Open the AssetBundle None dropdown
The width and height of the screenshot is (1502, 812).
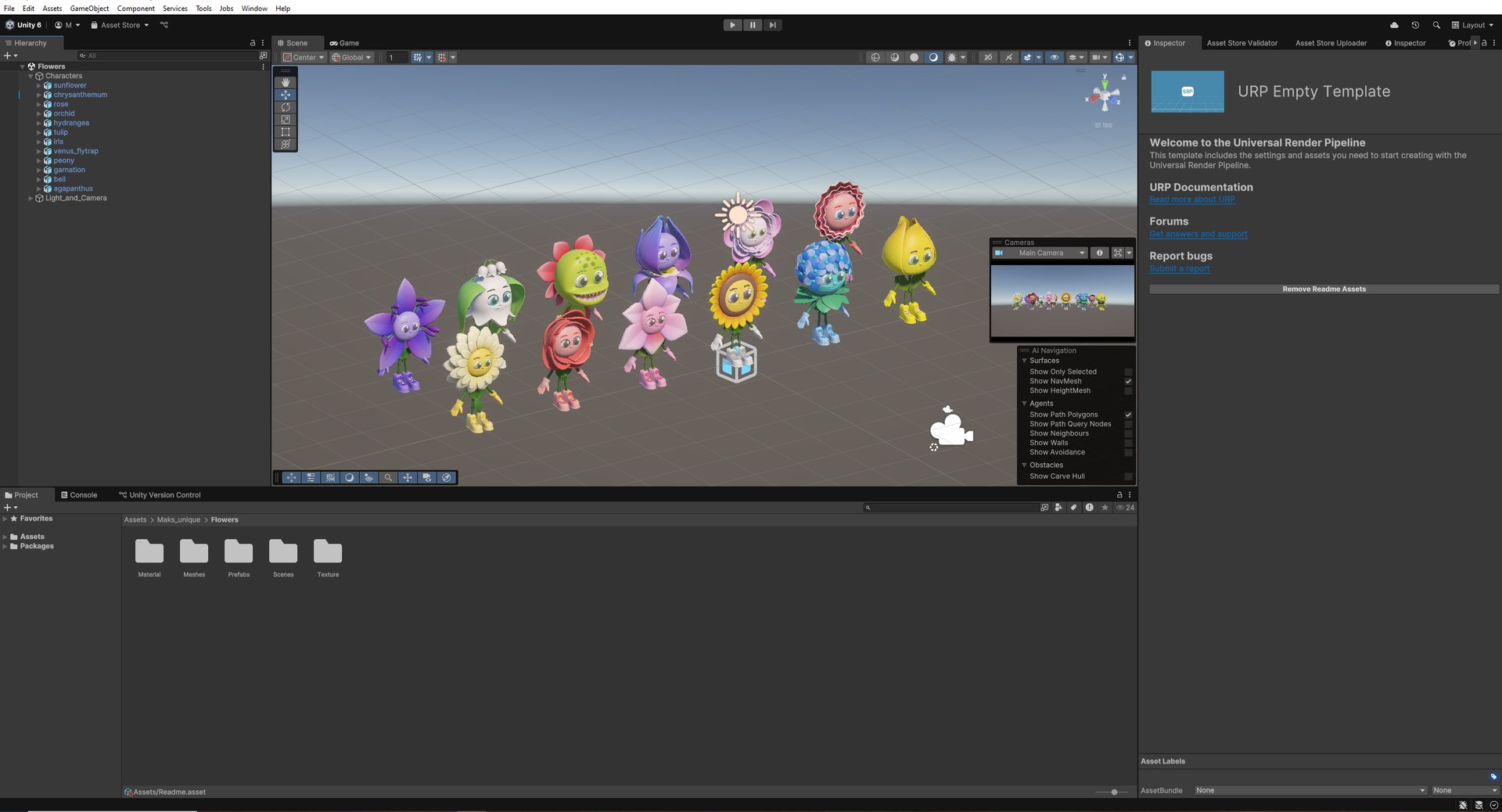pyautogui.click(x=1310, y=790)
